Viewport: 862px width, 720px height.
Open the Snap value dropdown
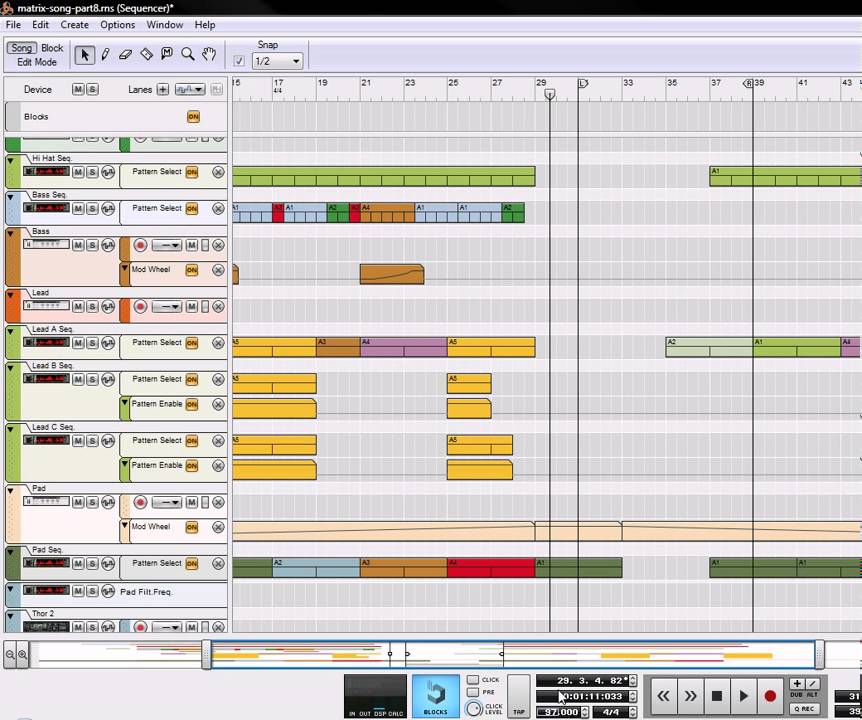[278, 61]
